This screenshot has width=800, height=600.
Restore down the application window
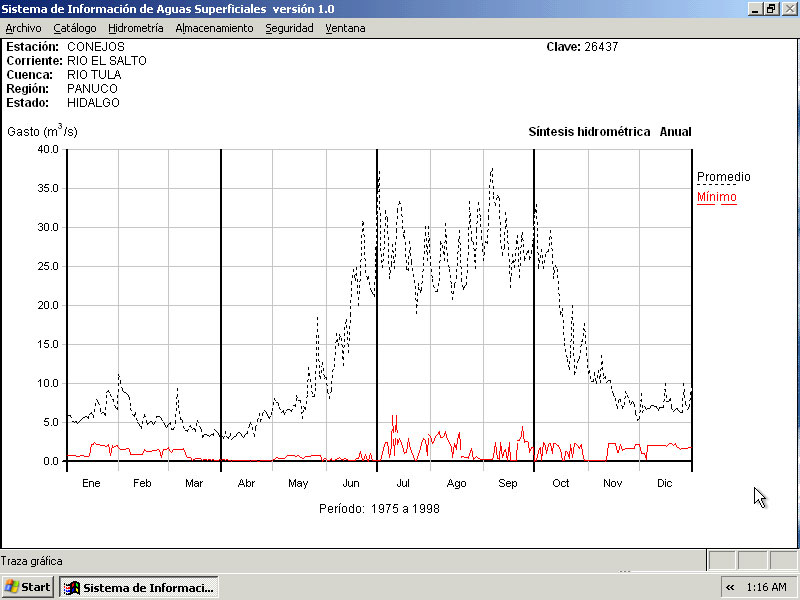[x=771, y=8]
